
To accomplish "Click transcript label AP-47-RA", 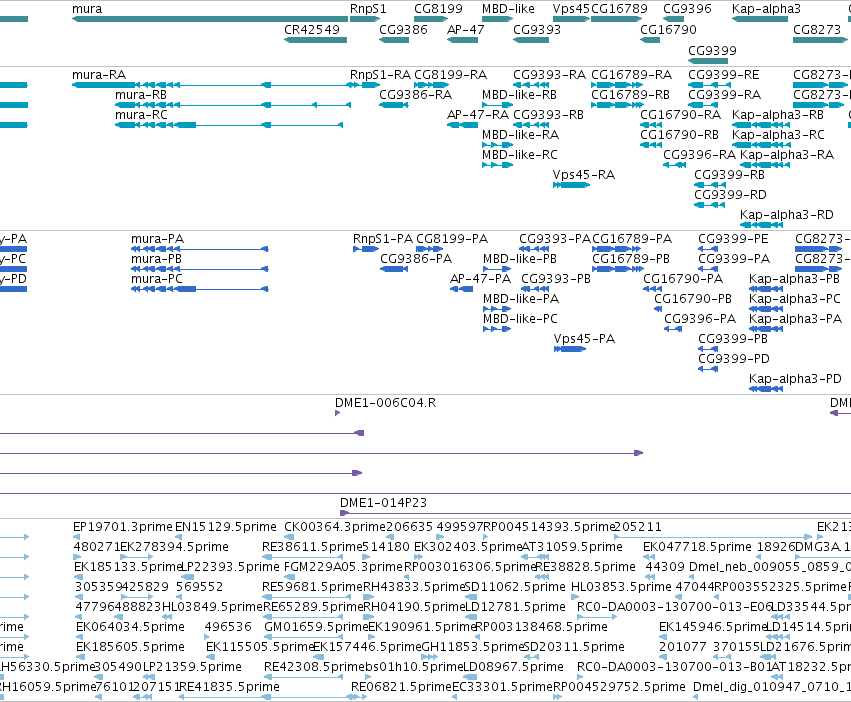I will [478, 115].
